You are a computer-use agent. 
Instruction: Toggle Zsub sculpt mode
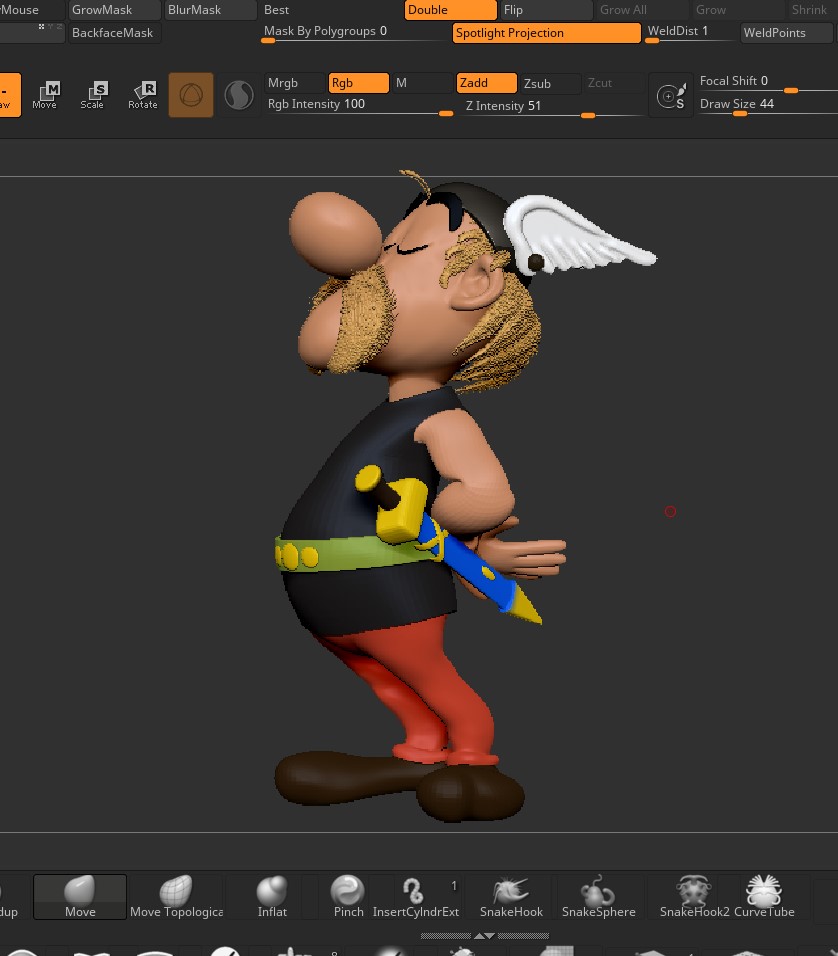click(550, 84)
